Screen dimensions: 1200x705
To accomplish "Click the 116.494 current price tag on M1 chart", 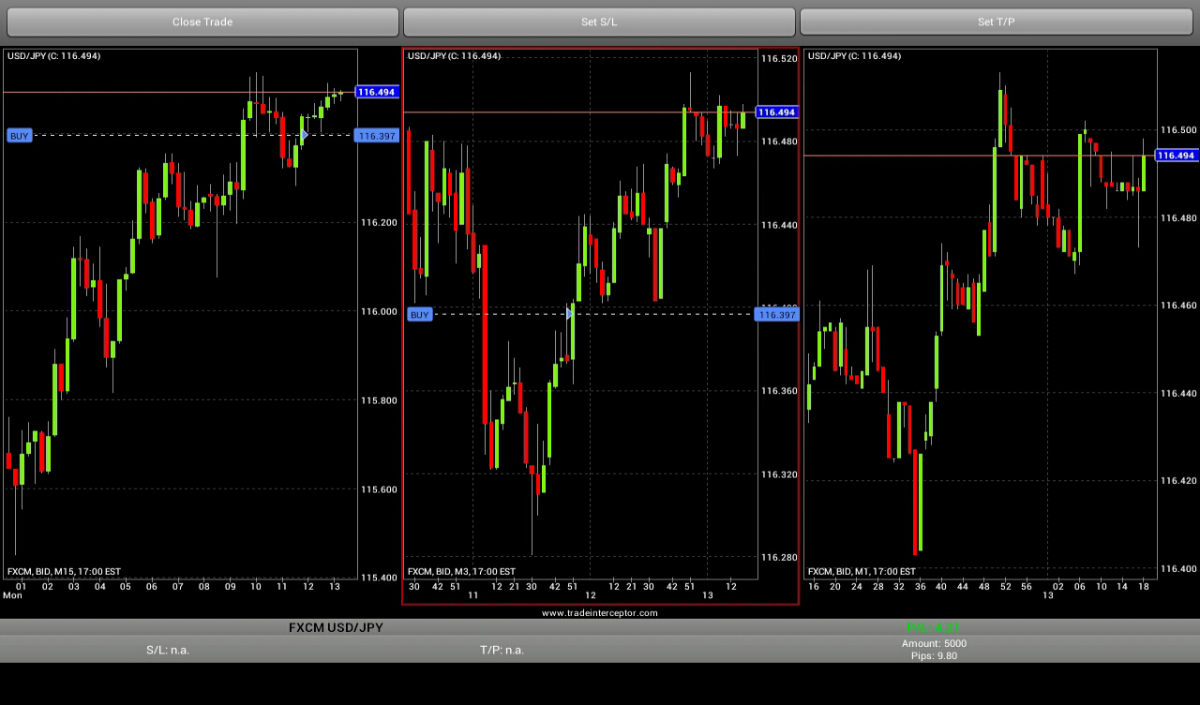I will (x=1176, y=155).
